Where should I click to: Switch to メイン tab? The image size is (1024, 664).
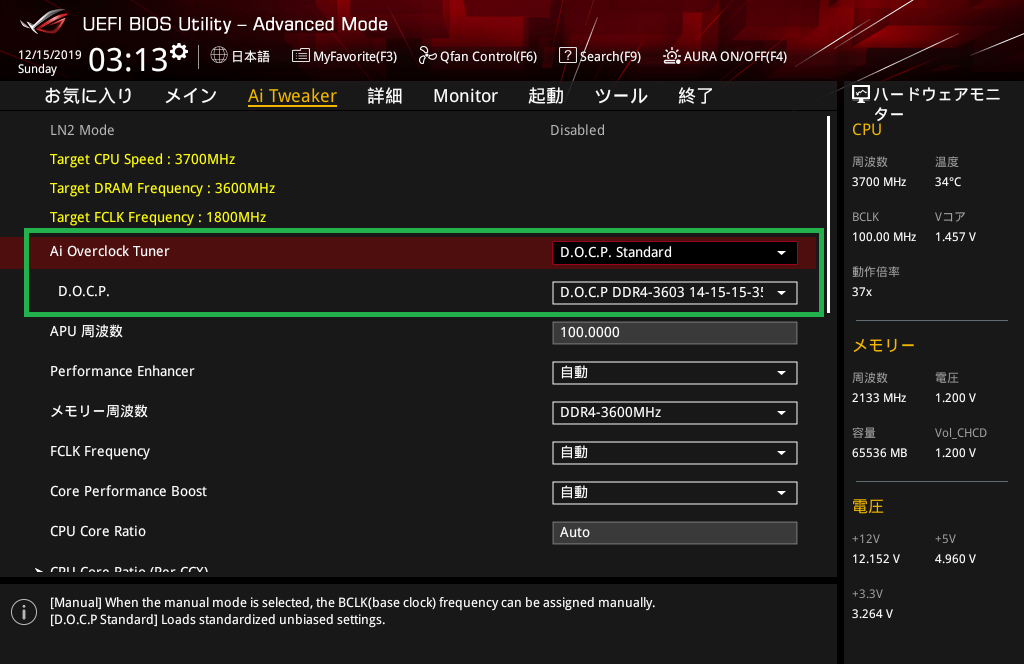tap(191, 96)
